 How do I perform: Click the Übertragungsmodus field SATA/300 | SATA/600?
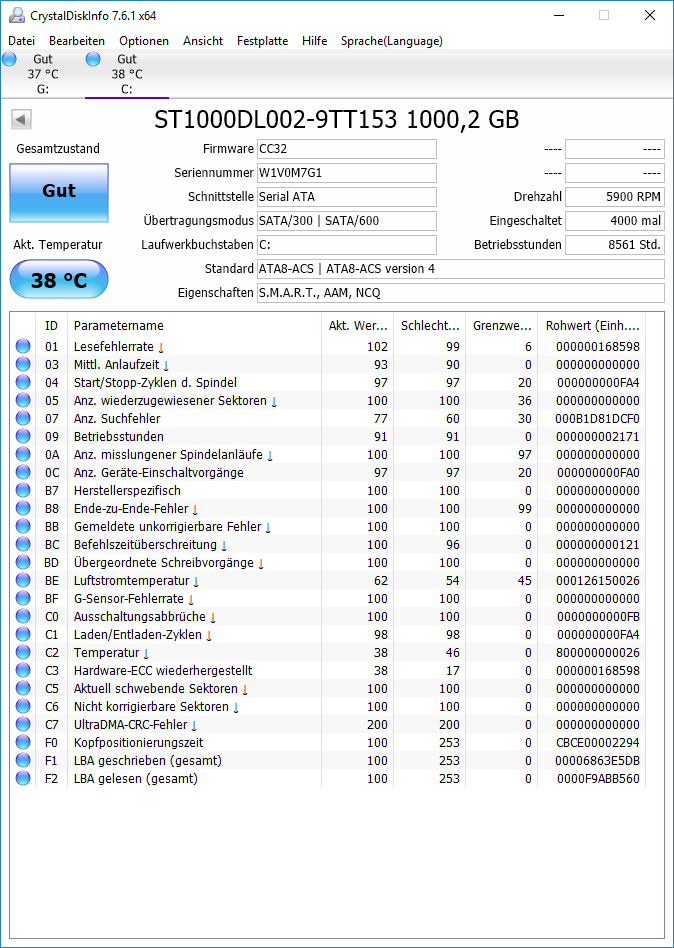[x=347, y=221]
